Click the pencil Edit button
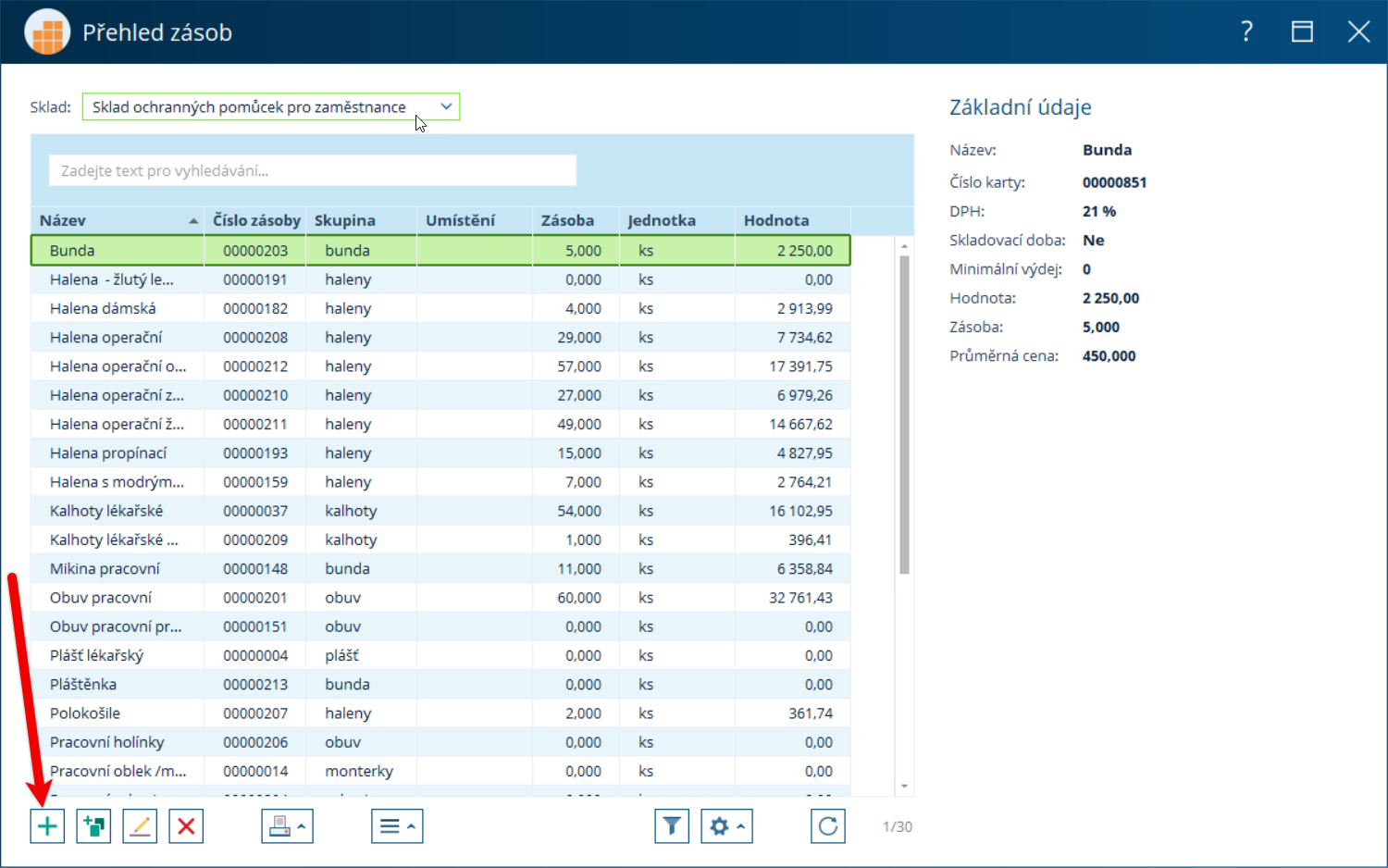The width and height of the screenshot is (1388, 868). click(140, 826)
